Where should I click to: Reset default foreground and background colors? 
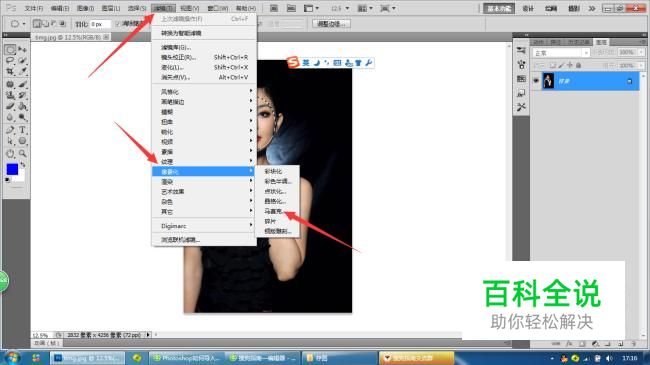pyautogui.click(x=7, y=180)
